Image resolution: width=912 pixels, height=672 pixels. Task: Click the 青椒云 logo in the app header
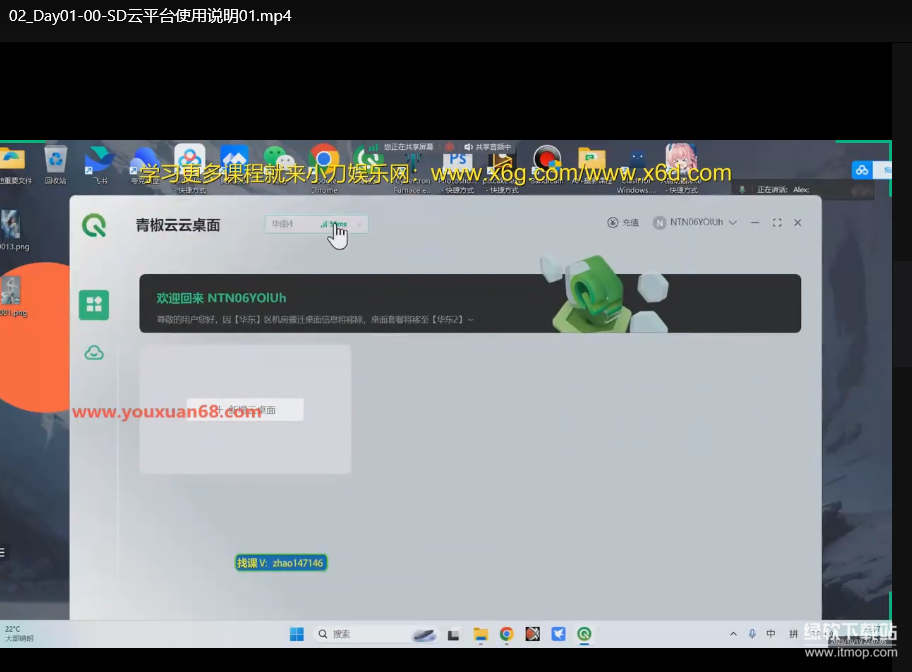94,225
